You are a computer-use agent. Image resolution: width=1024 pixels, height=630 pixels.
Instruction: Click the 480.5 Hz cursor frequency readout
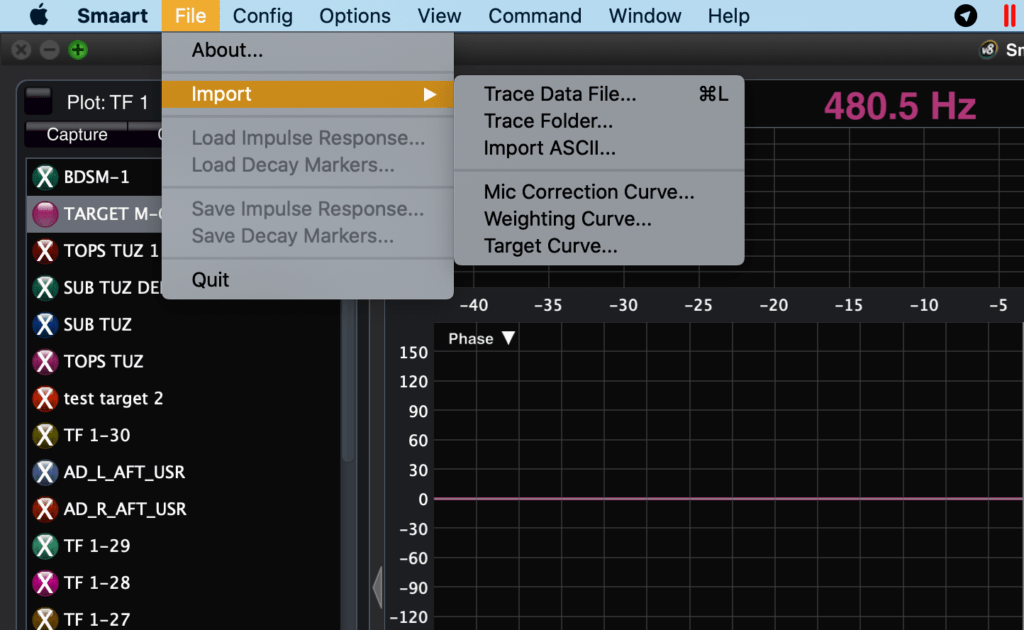[900, 106]
